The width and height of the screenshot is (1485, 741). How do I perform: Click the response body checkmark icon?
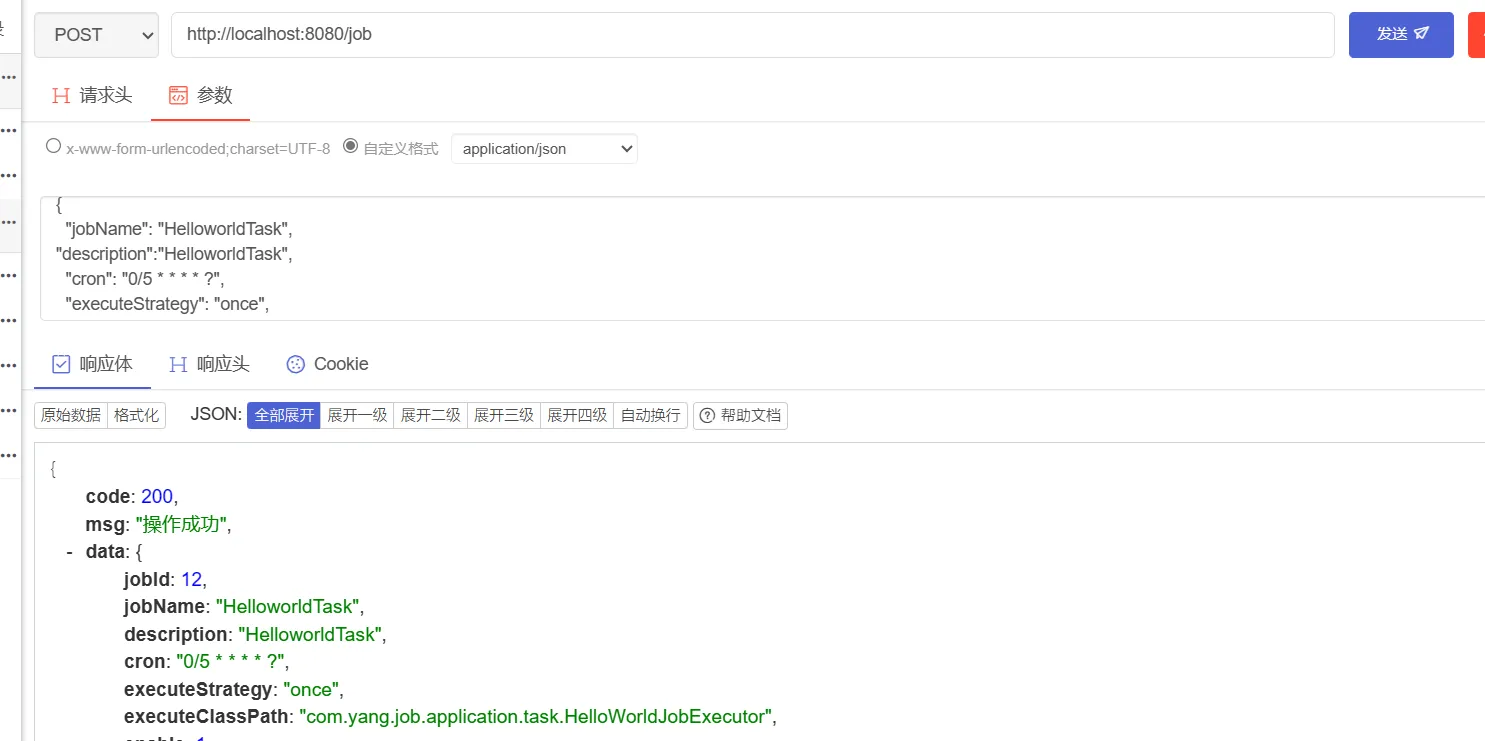pyautogui.click(x=61, y=364)
